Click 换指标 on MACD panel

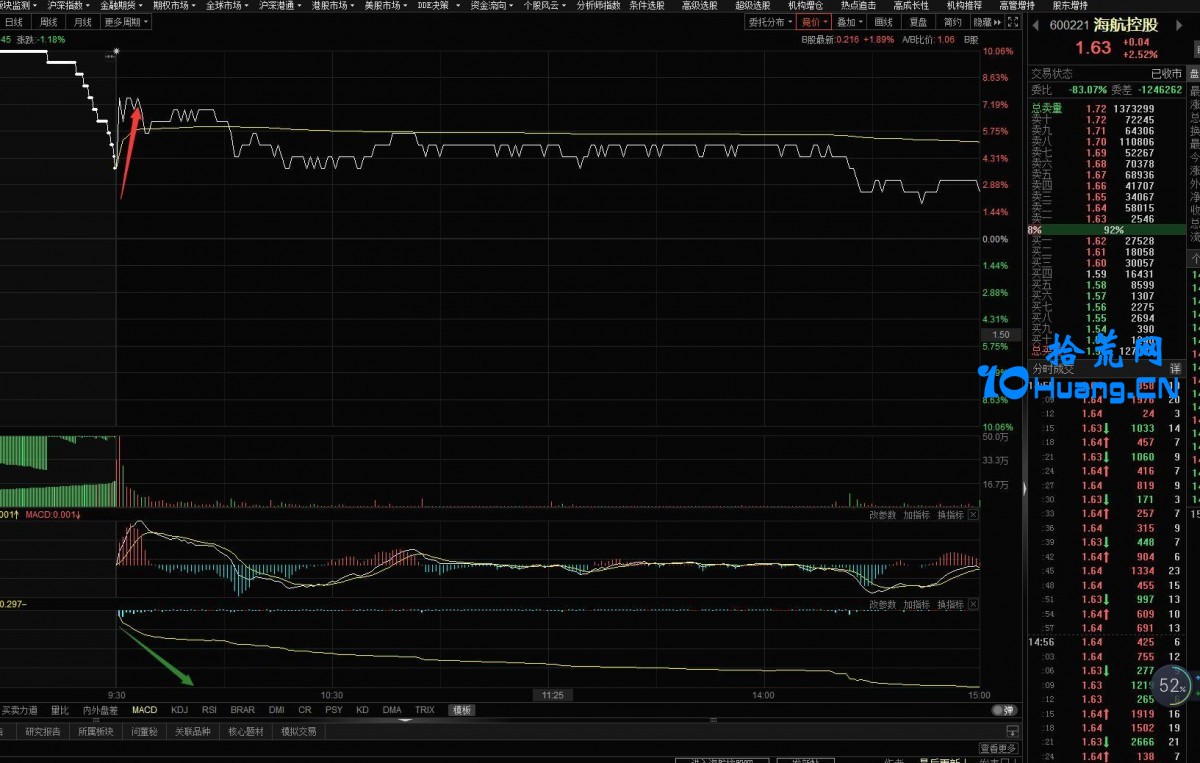click(950, 516)
